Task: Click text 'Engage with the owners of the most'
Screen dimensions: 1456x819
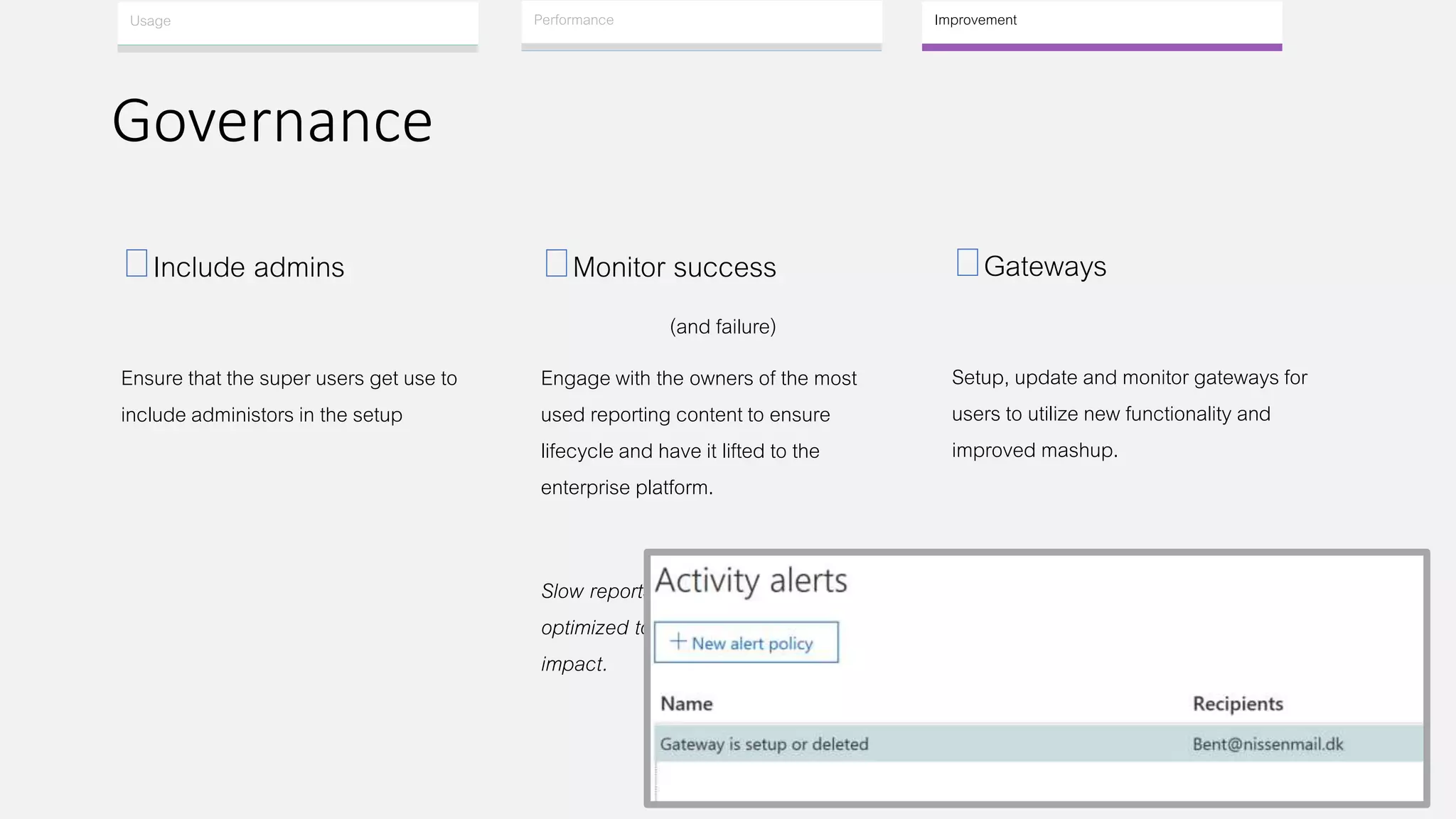Action: 699,379
